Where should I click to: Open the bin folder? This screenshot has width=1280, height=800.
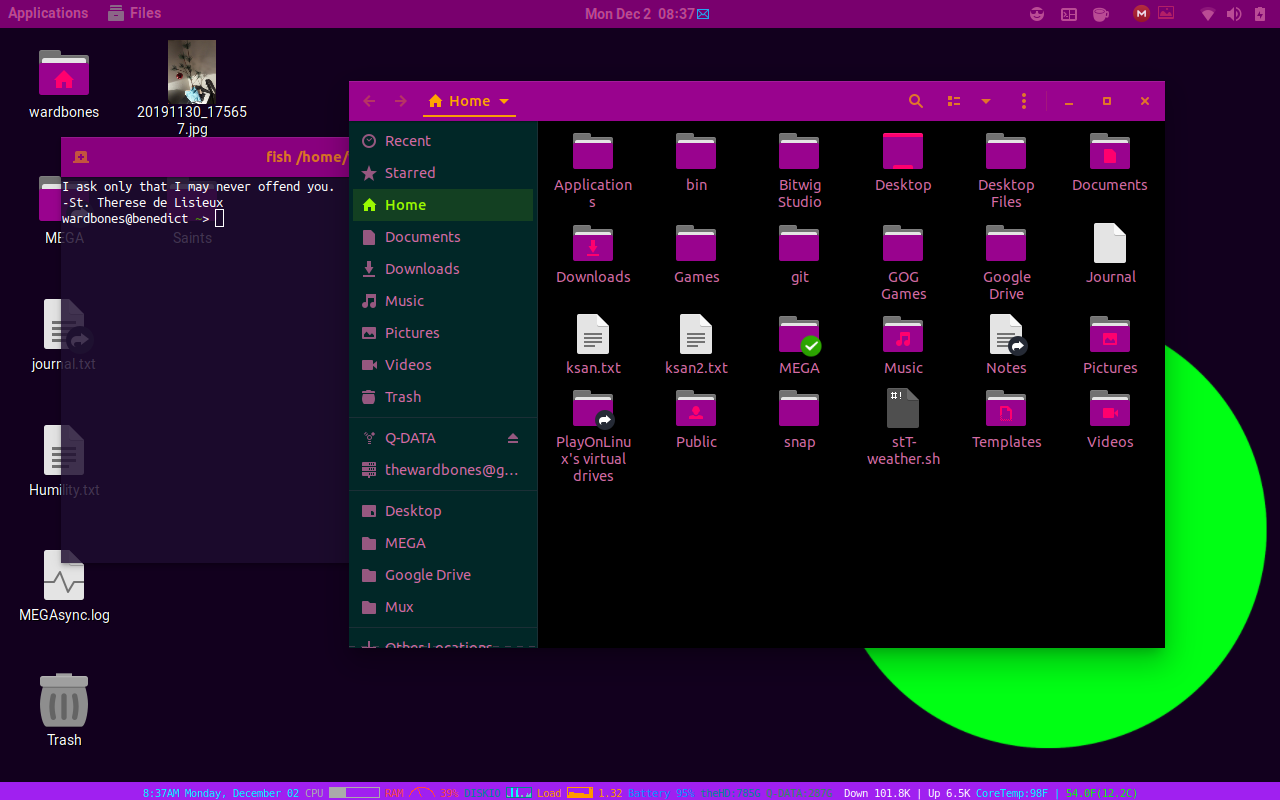696,162
